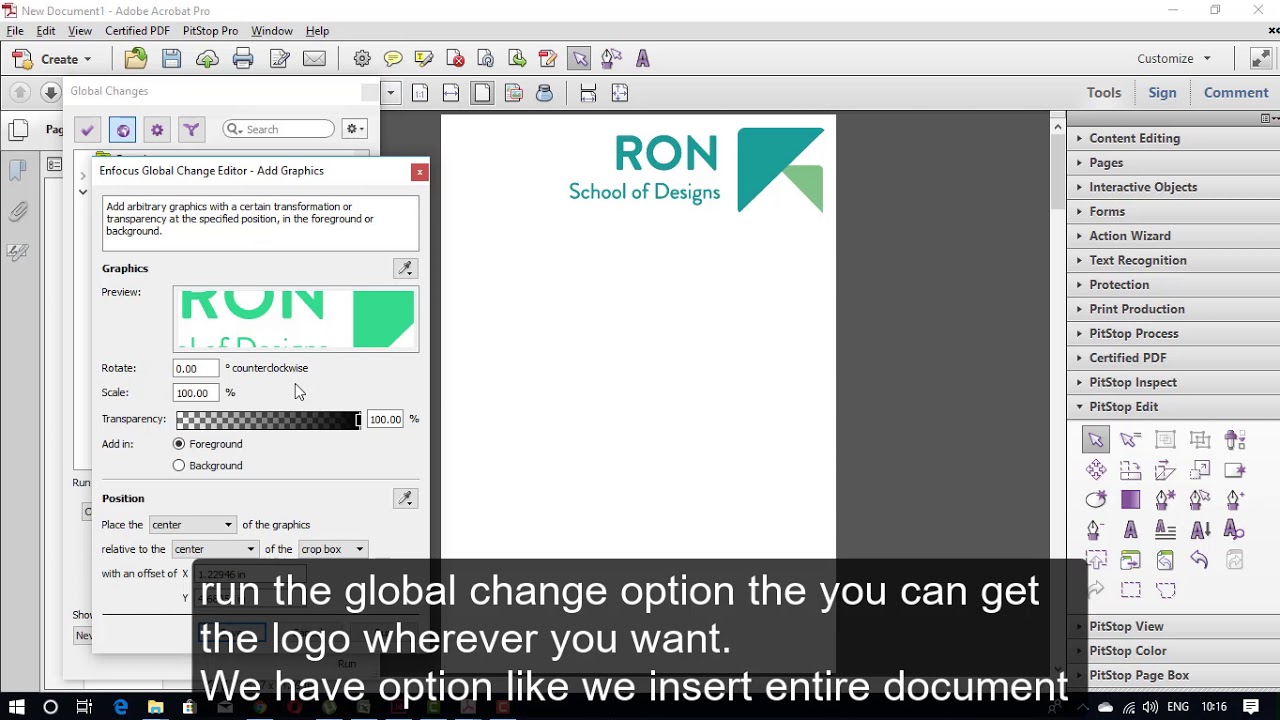Click the Action Lists checkmark in Global Changes

[x=87, y=129]
